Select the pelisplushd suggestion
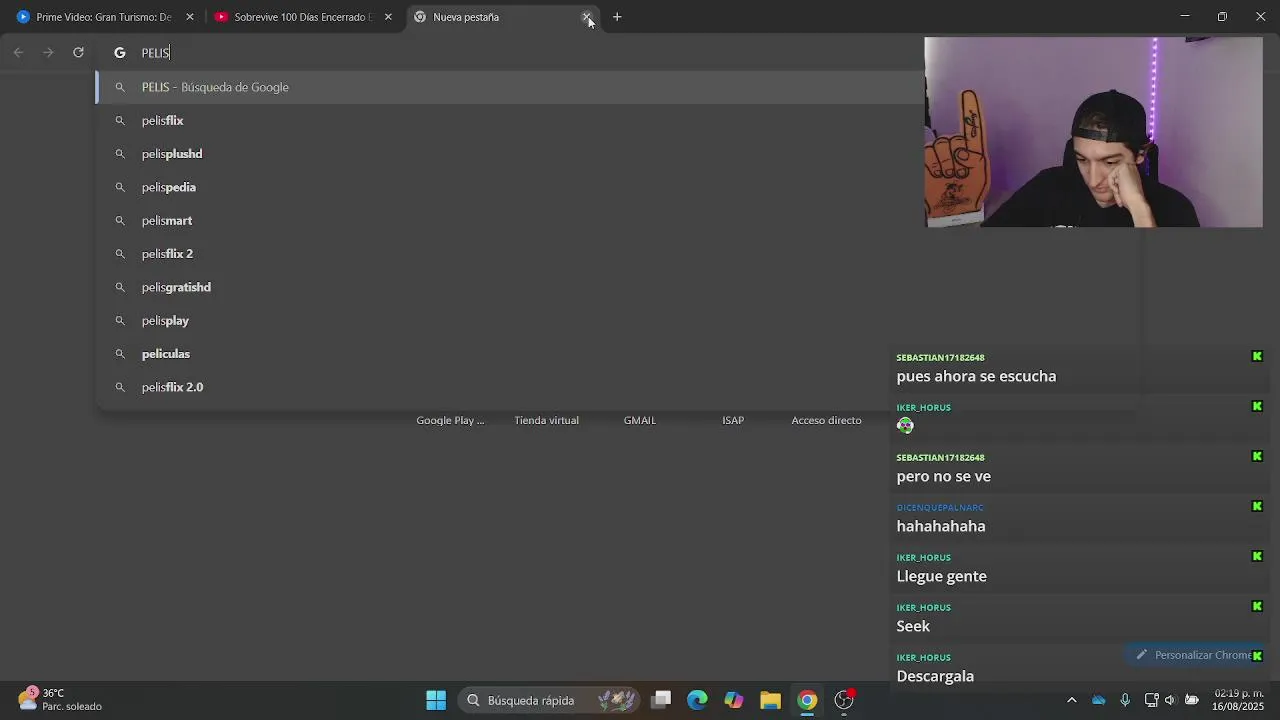This screenshot has width=1280, height=720. pyautogui.click(x=510, y=154)
